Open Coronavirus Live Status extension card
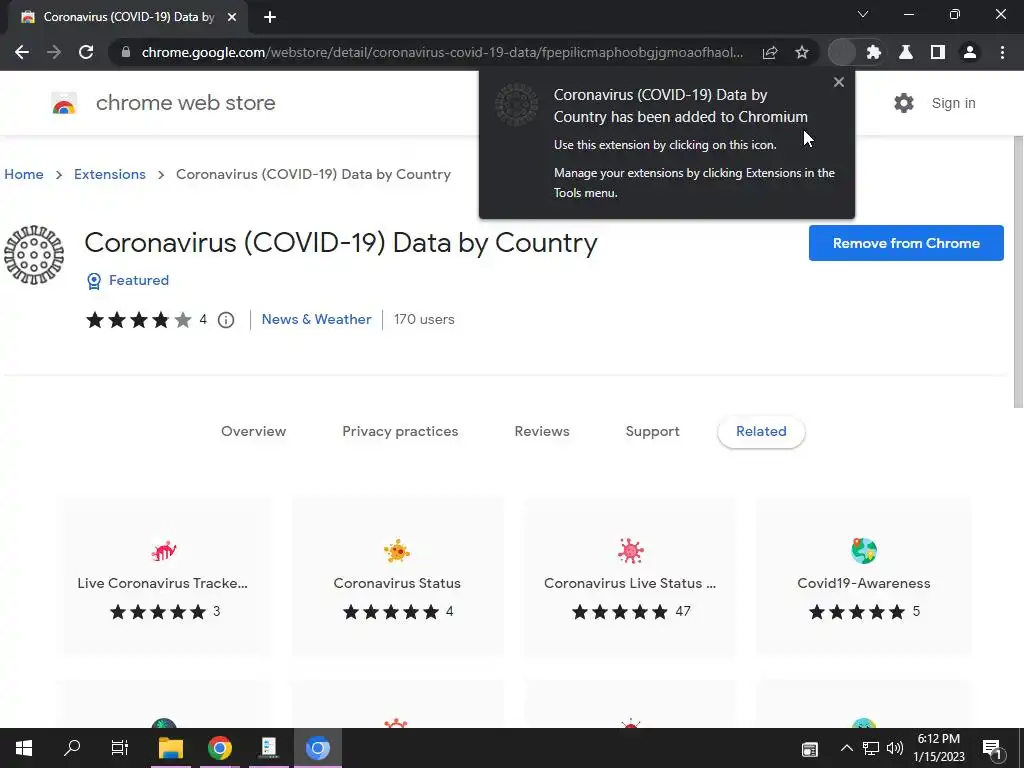 [x=630, y=576]
